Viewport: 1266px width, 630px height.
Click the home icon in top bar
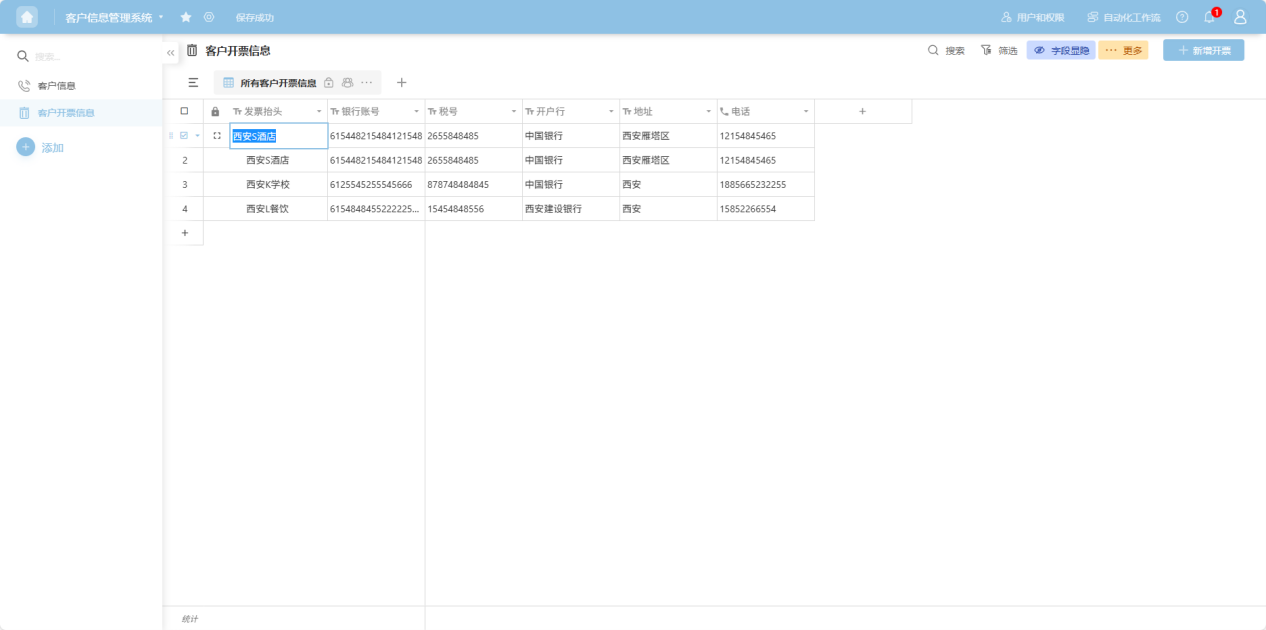[27, 17]
